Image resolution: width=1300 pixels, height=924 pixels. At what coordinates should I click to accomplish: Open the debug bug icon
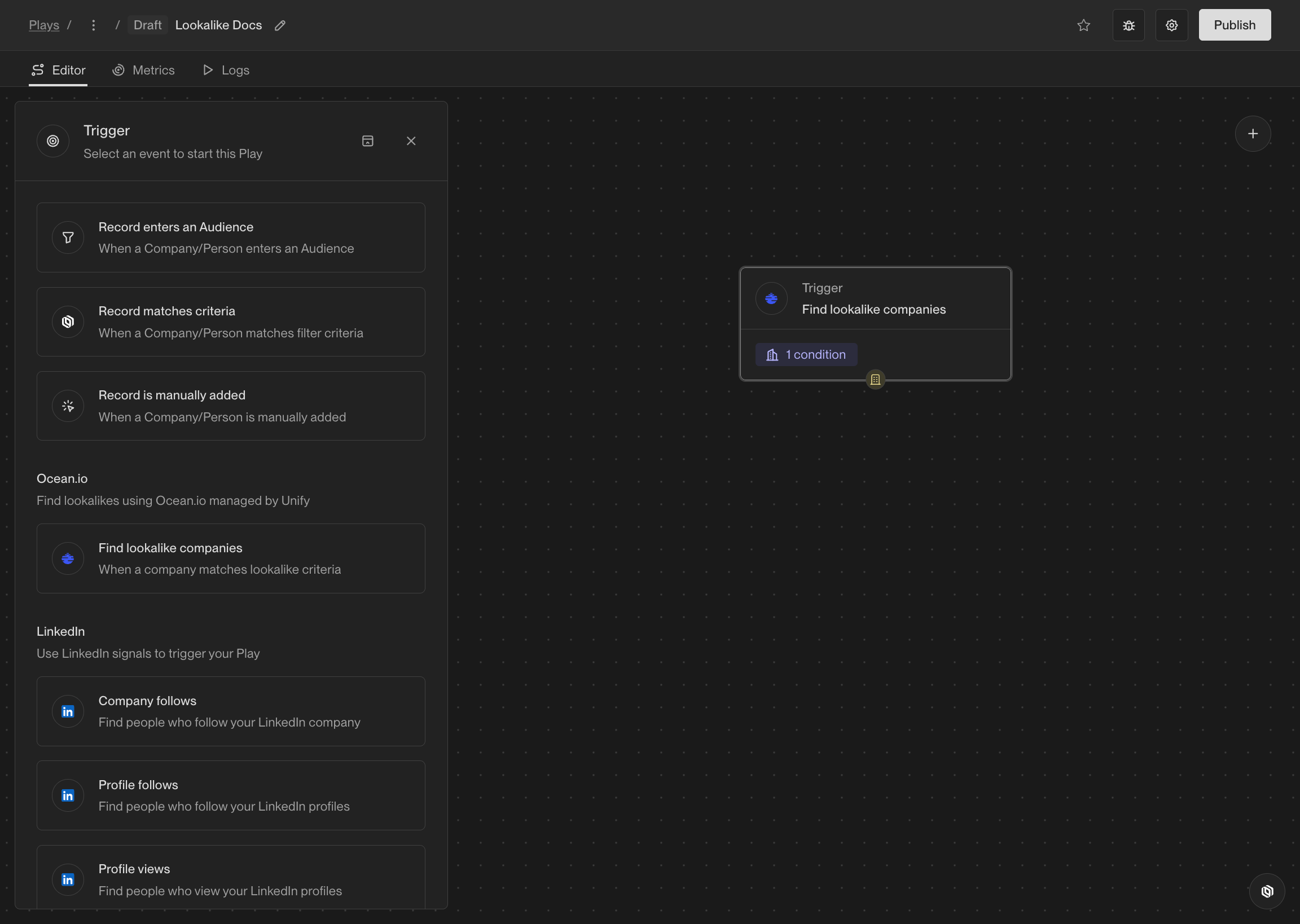tap(1128, 25)
